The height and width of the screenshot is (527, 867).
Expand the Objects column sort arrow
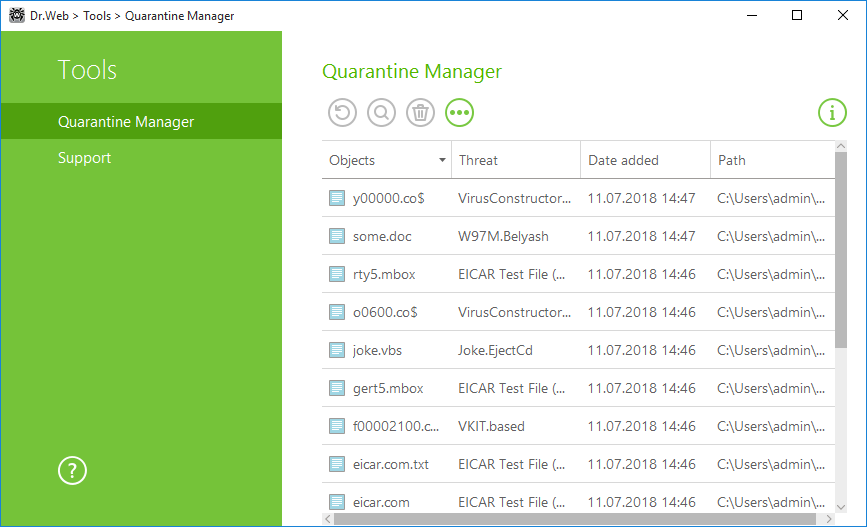[442, 160]
